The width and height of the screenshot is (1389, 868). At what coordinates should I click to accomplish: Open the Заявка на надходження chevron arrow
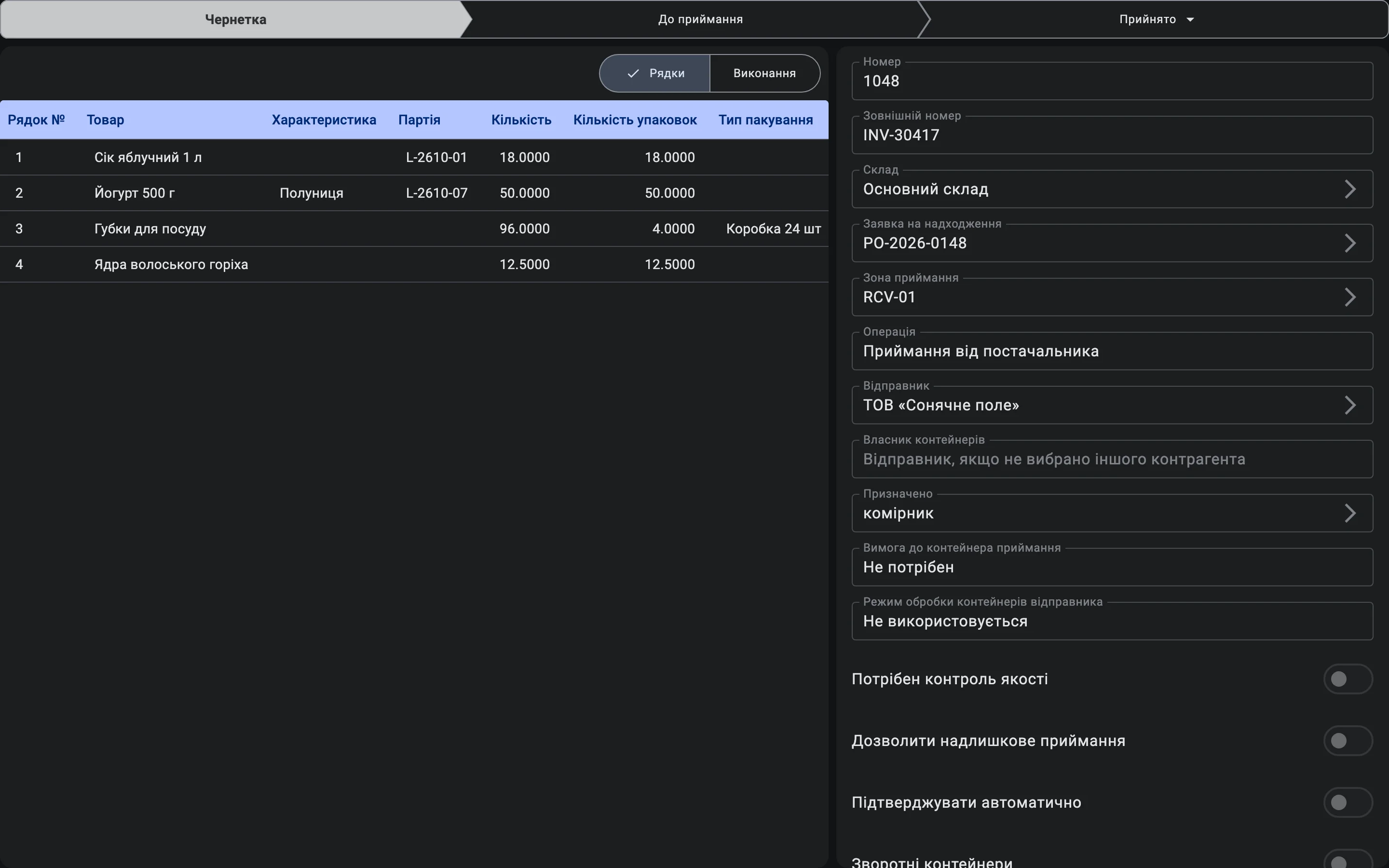point(1350,243)
